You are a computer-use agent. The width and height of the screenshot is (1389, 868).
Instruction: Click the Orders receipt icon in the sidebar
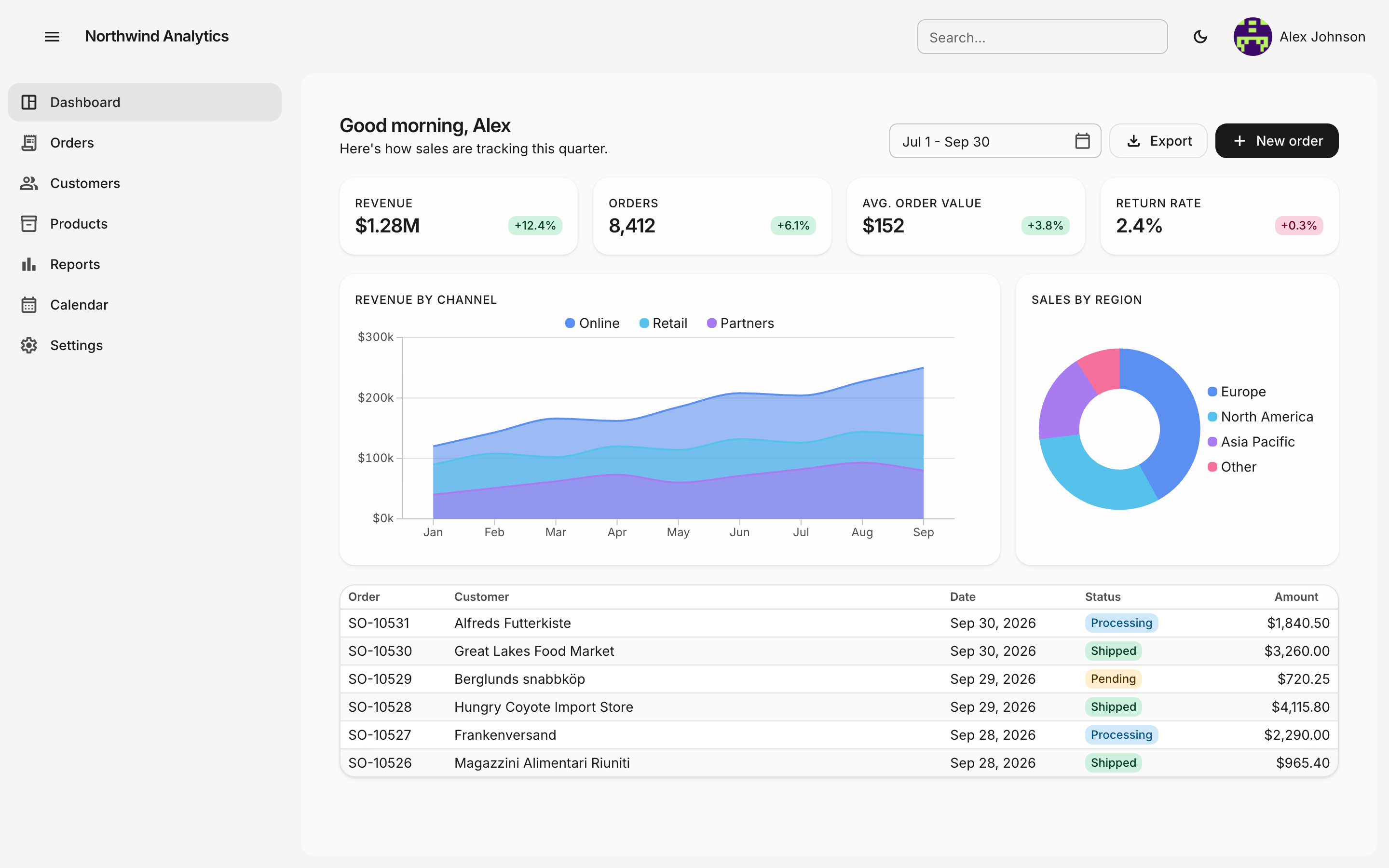(x=29, y=143)
